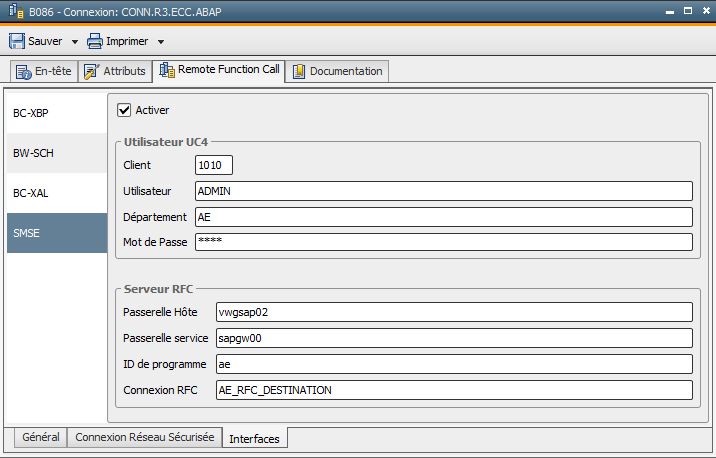Expand the Imprimer dropdown arrow
Image resolution: width=716 pixels, height=458 pixels.
[x=161, y=42]
